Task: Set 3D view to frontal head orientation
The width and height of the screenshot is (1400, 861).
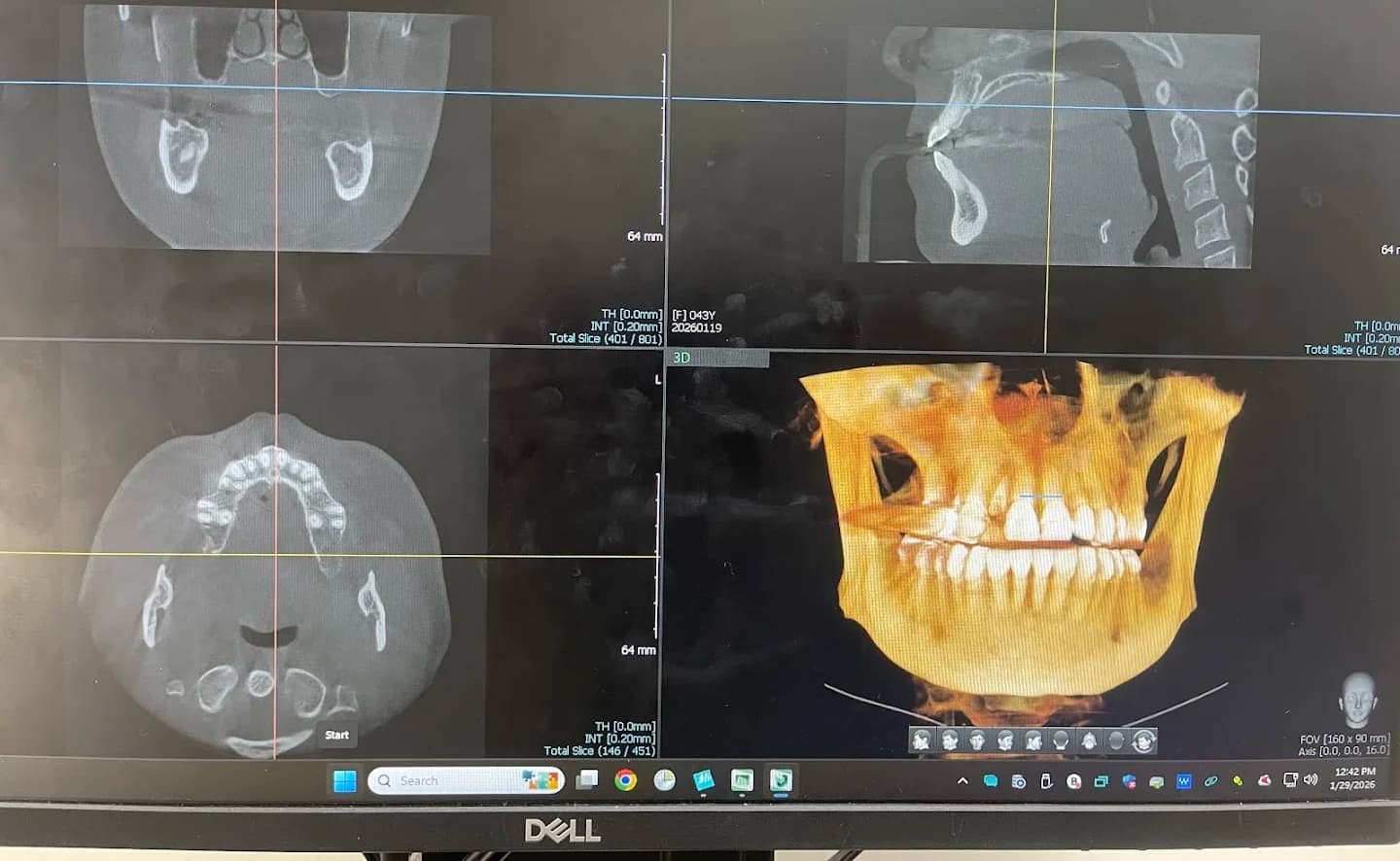Action: pos(978,740)
